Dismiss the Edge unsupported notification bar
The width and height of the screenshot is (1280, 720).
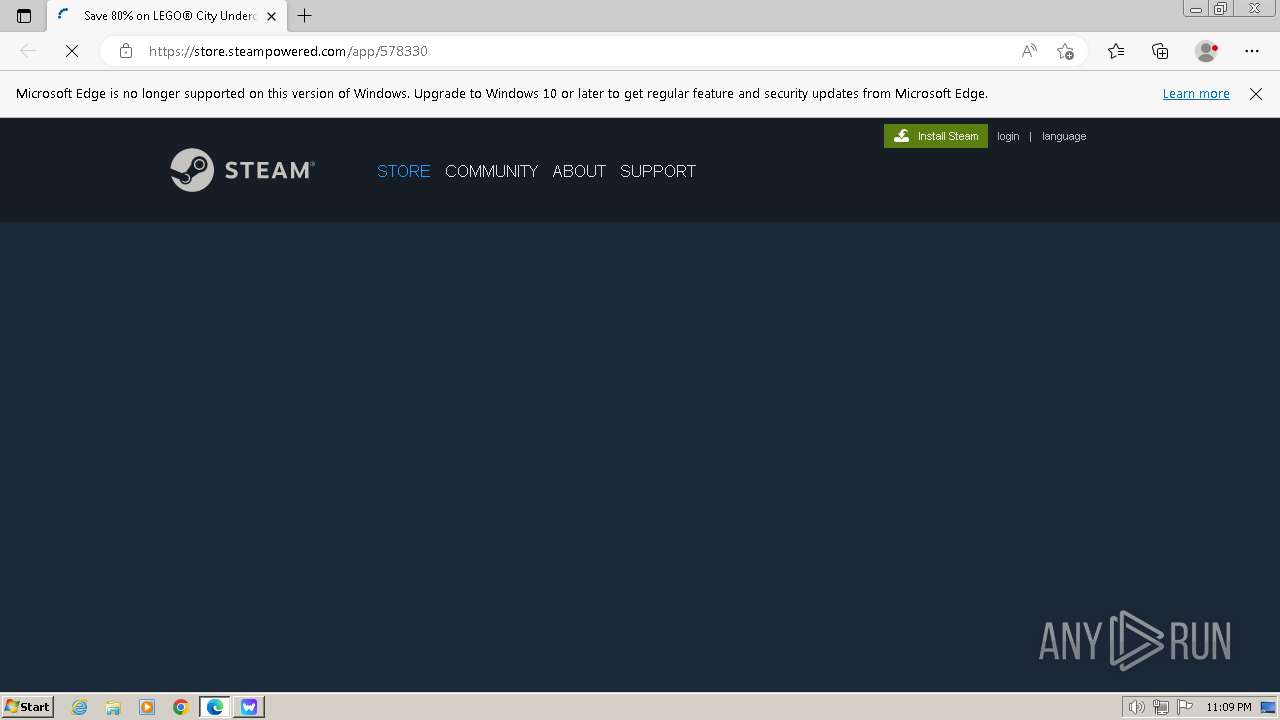tap(1256, 93)
